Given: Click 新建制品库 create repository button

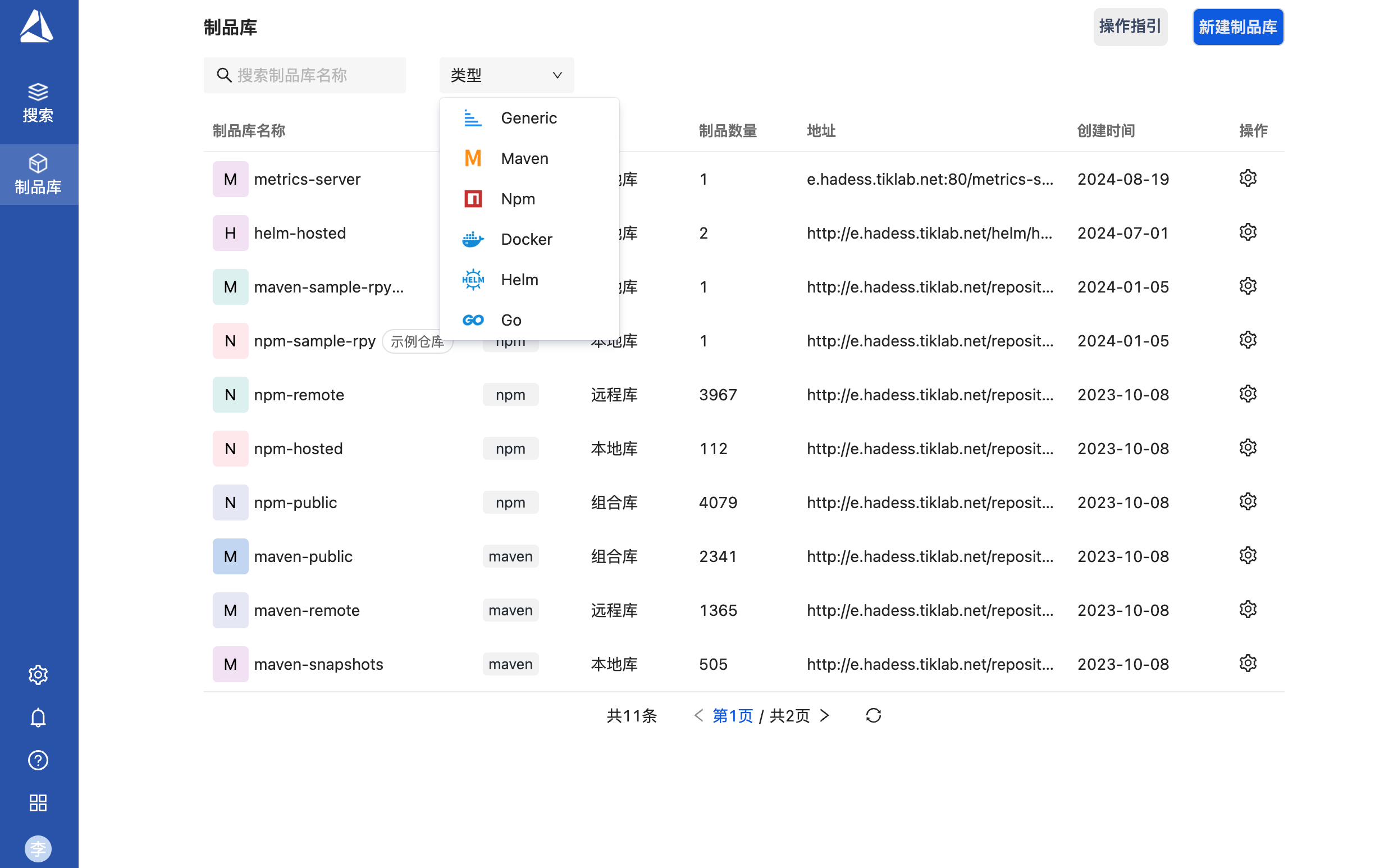Looking at the screenshot, I should pyautogui.click(x=1237, y=27).
